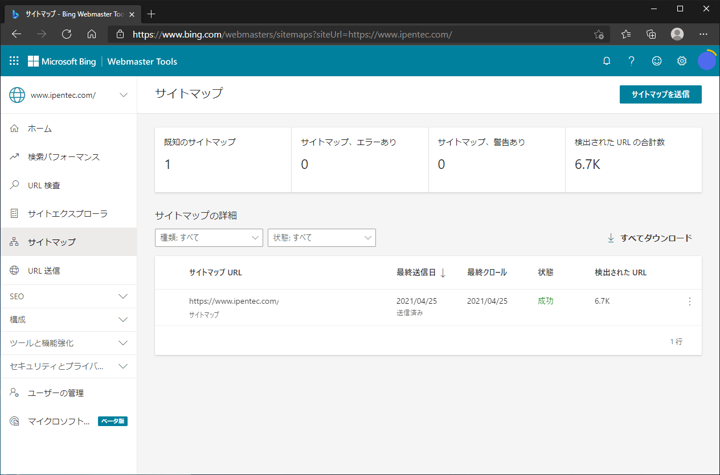
Task: Expand the SEO section
Action: click(x=69, y=296)
